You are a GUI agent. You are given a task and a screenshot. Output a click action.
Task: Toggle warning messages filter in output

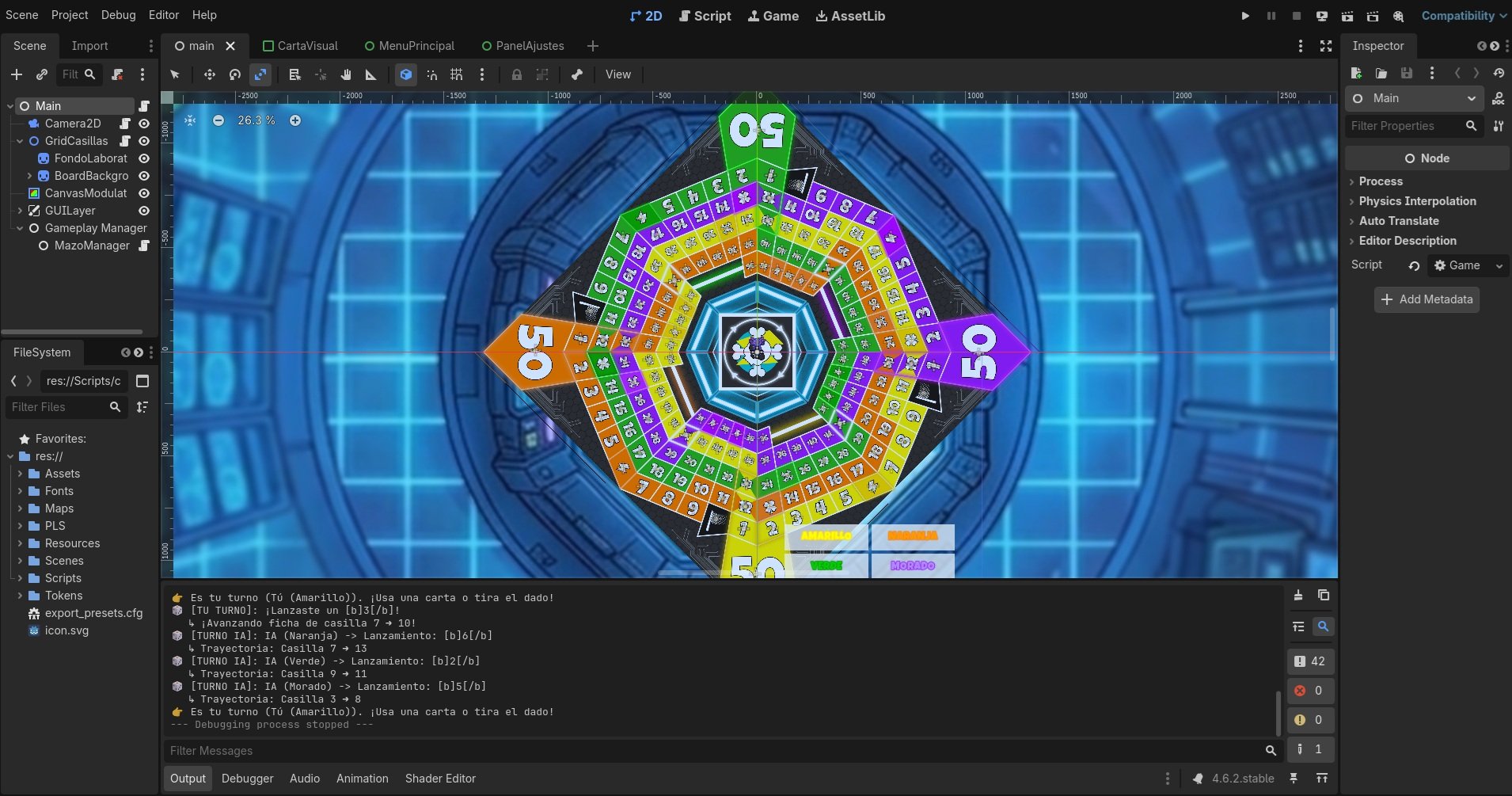[1310, 720]
